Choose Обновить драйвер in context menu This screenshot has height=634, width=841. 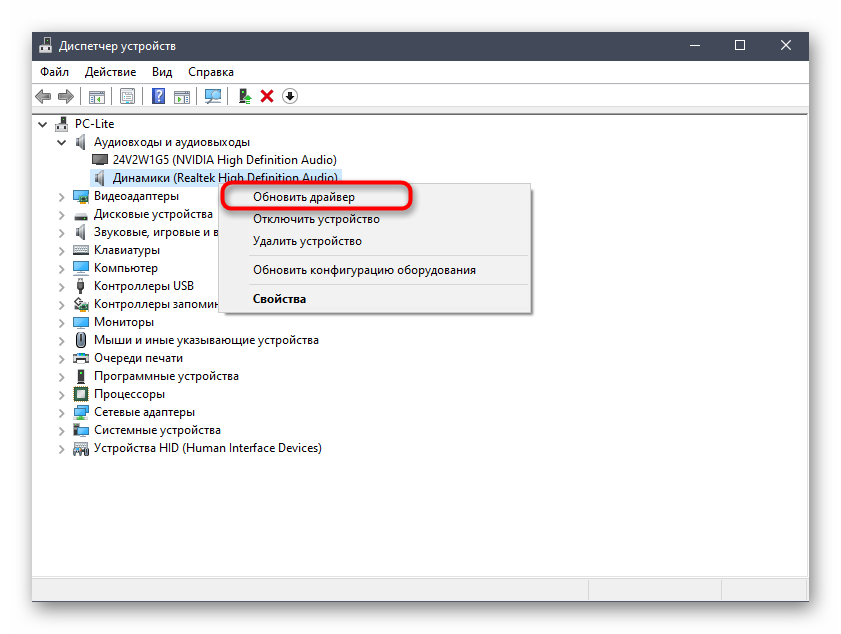(303, 197)
